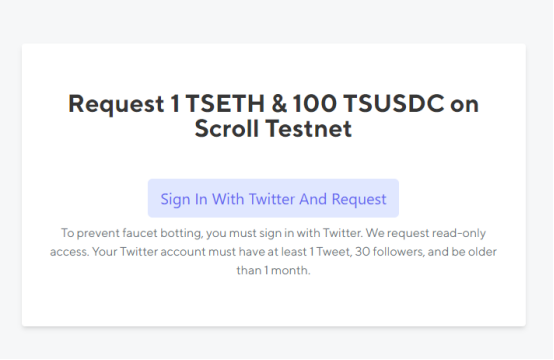
Task: Click empty white card area below the description
Action: click(x=273, y=302)
